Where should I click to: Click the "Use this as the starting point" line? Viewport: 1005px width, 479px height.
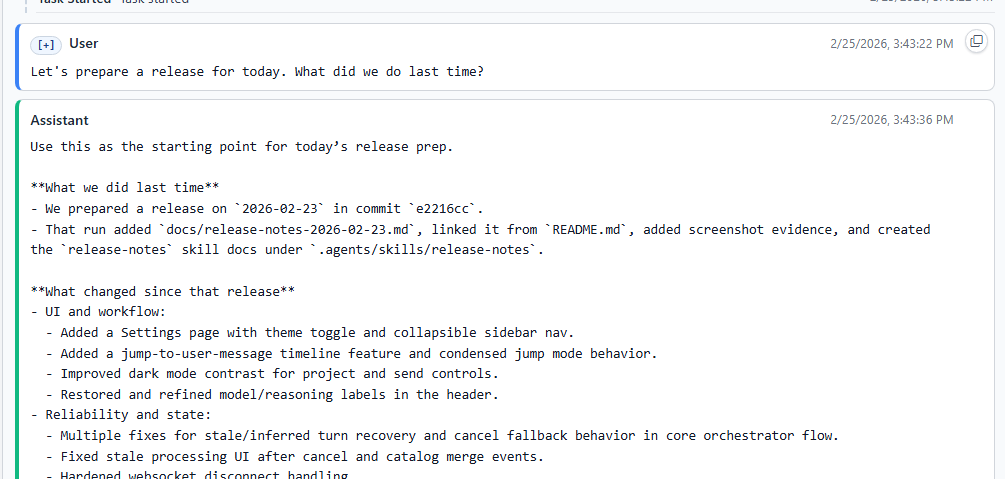pyautogui.click(x=241, y=147)
